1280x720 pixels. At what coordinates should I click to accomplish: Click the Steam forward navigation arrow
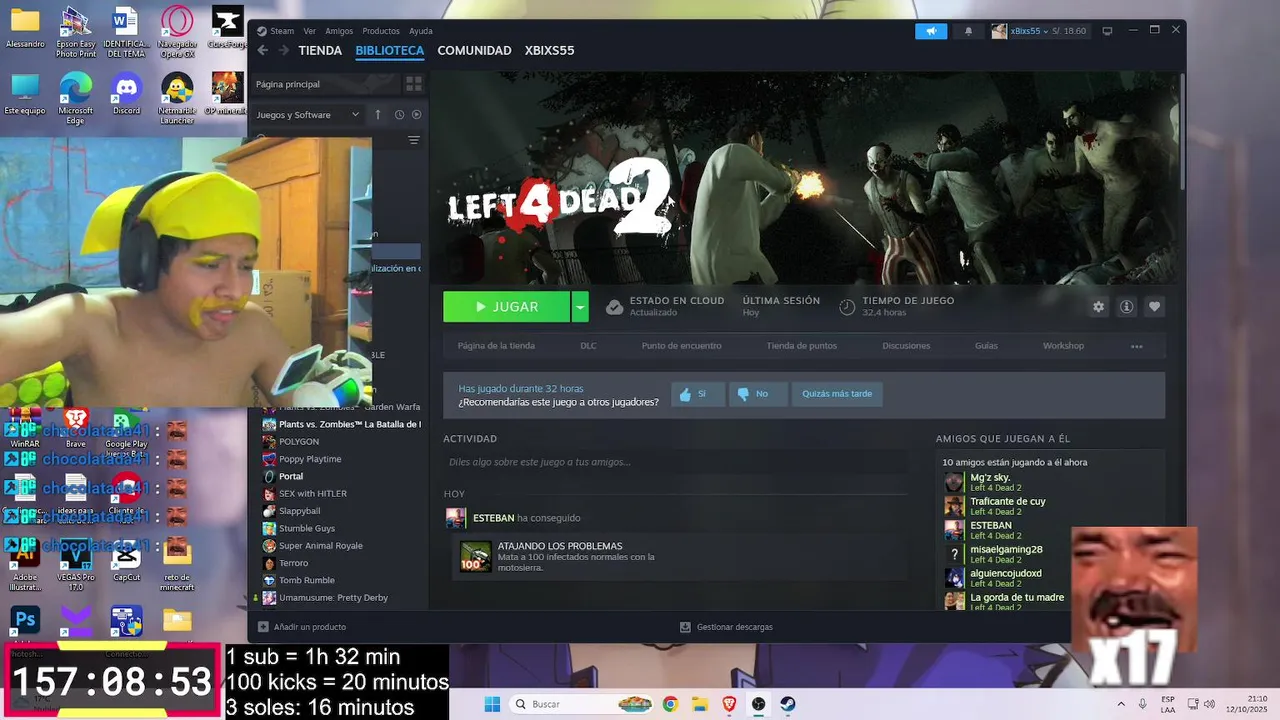click(x=284, y=50)
